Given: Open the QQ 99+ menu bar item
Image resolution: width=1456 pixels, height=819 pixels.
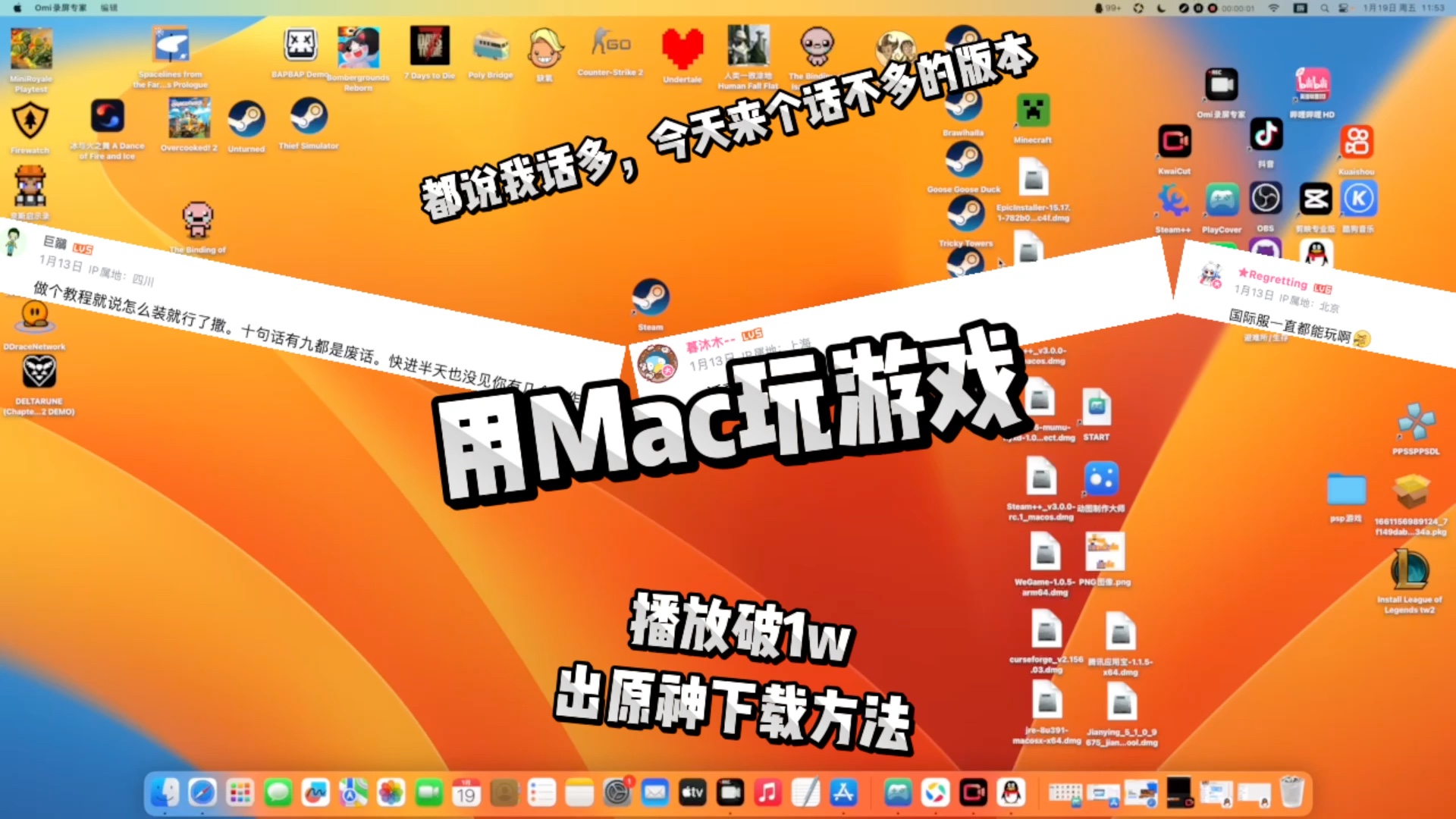Looking at the screenshot, I should [x=1108, y=8].
